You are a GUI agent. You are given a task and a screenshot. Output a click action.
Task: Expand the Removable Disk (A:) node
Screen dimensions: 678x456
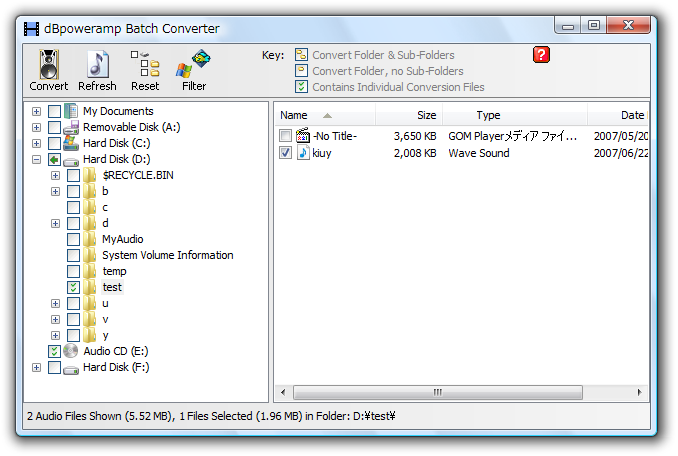point(36,128)
